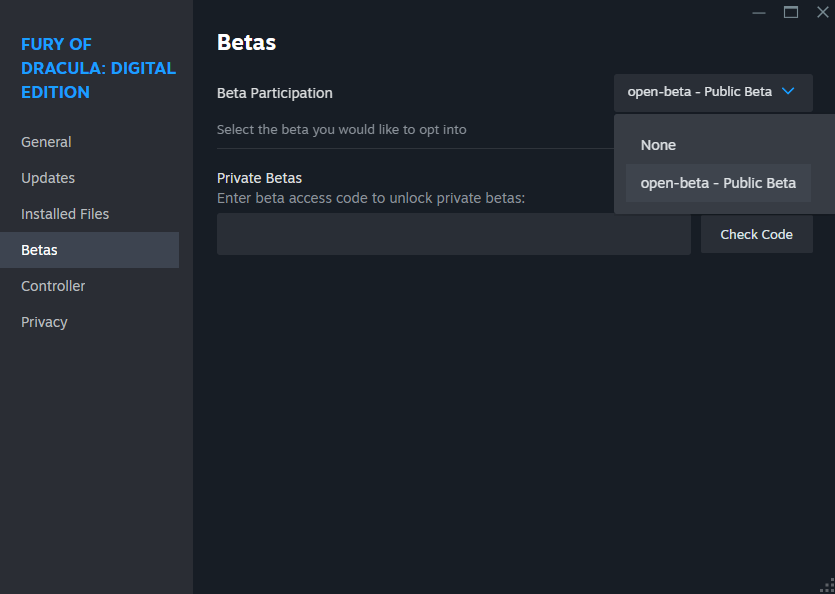Screen dimensions: 835x594
Task: Maximize the properties window
Action: click(791, 12)
